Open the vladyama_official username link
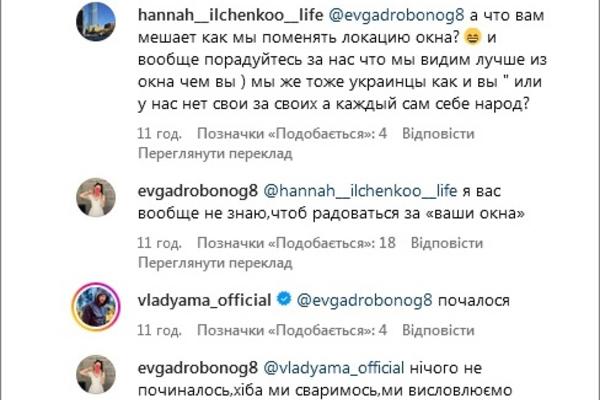The width and height of the screenshot is (600, 400). coord(204,300)
